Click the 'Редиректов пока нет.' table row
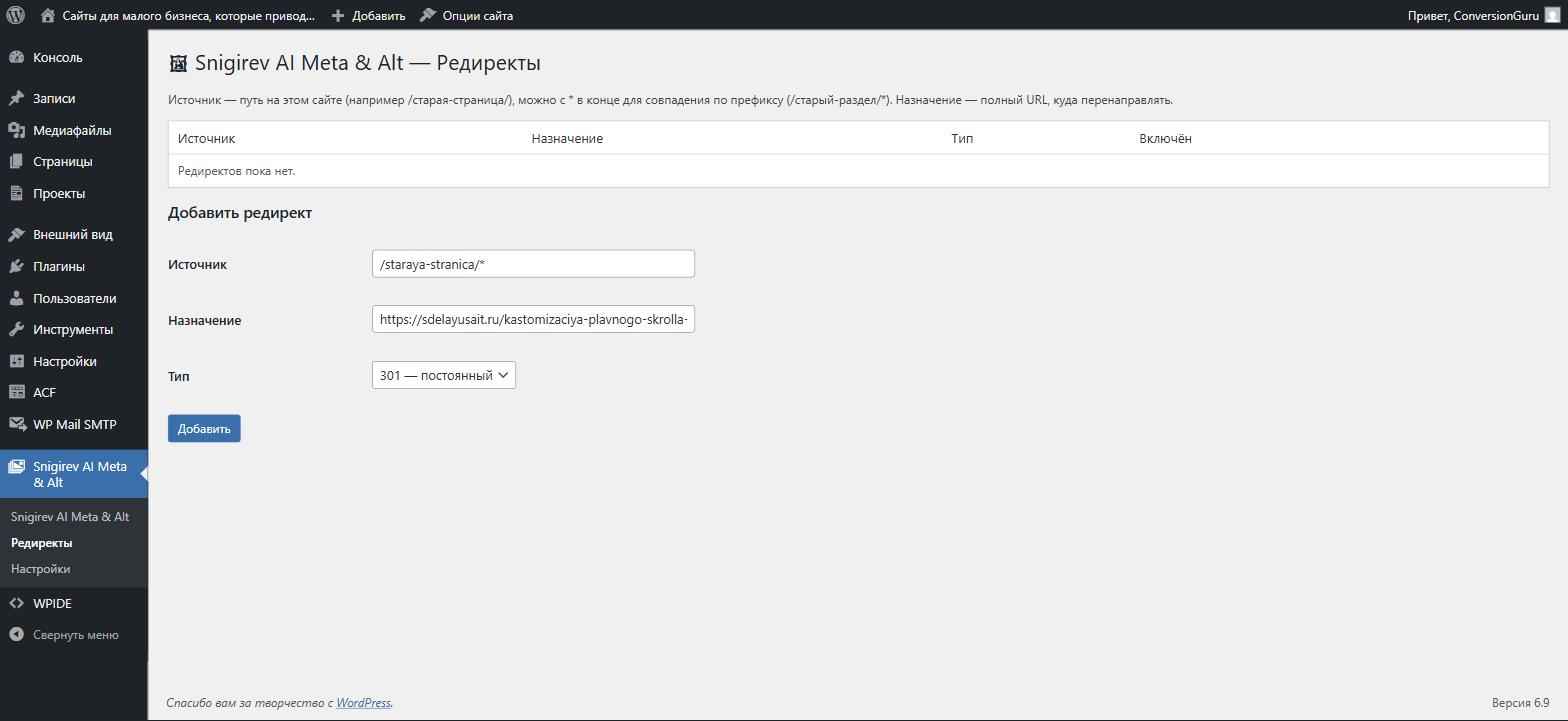 (x=858, y=171)
